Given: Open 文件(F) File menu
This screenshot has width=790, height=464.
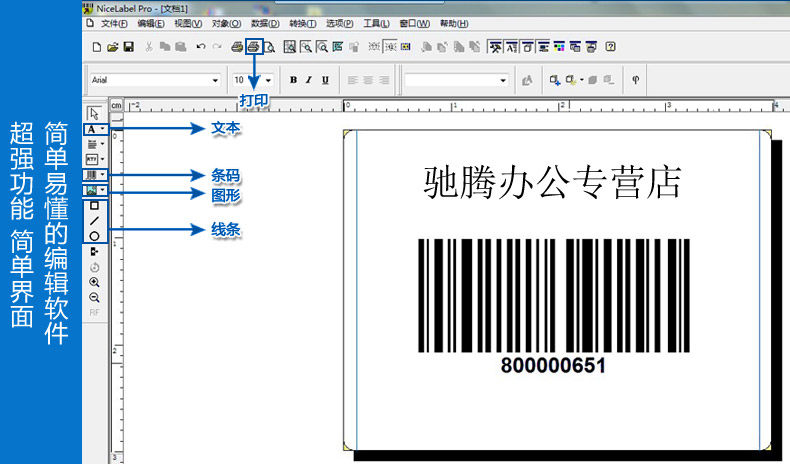Looking at the screenshot, I should coord(114,24).
